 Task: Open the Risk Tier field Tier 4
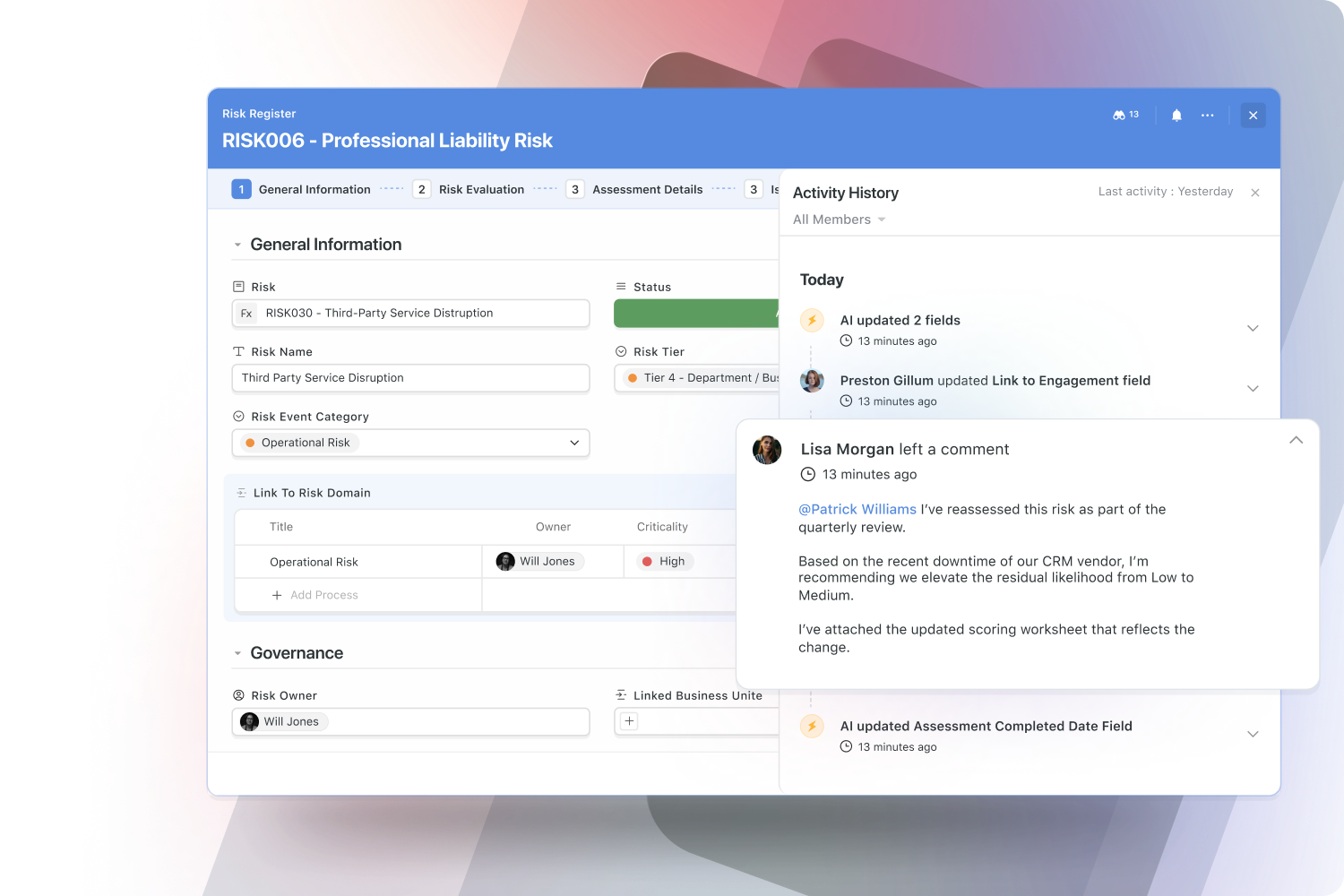tap(696, 378)
